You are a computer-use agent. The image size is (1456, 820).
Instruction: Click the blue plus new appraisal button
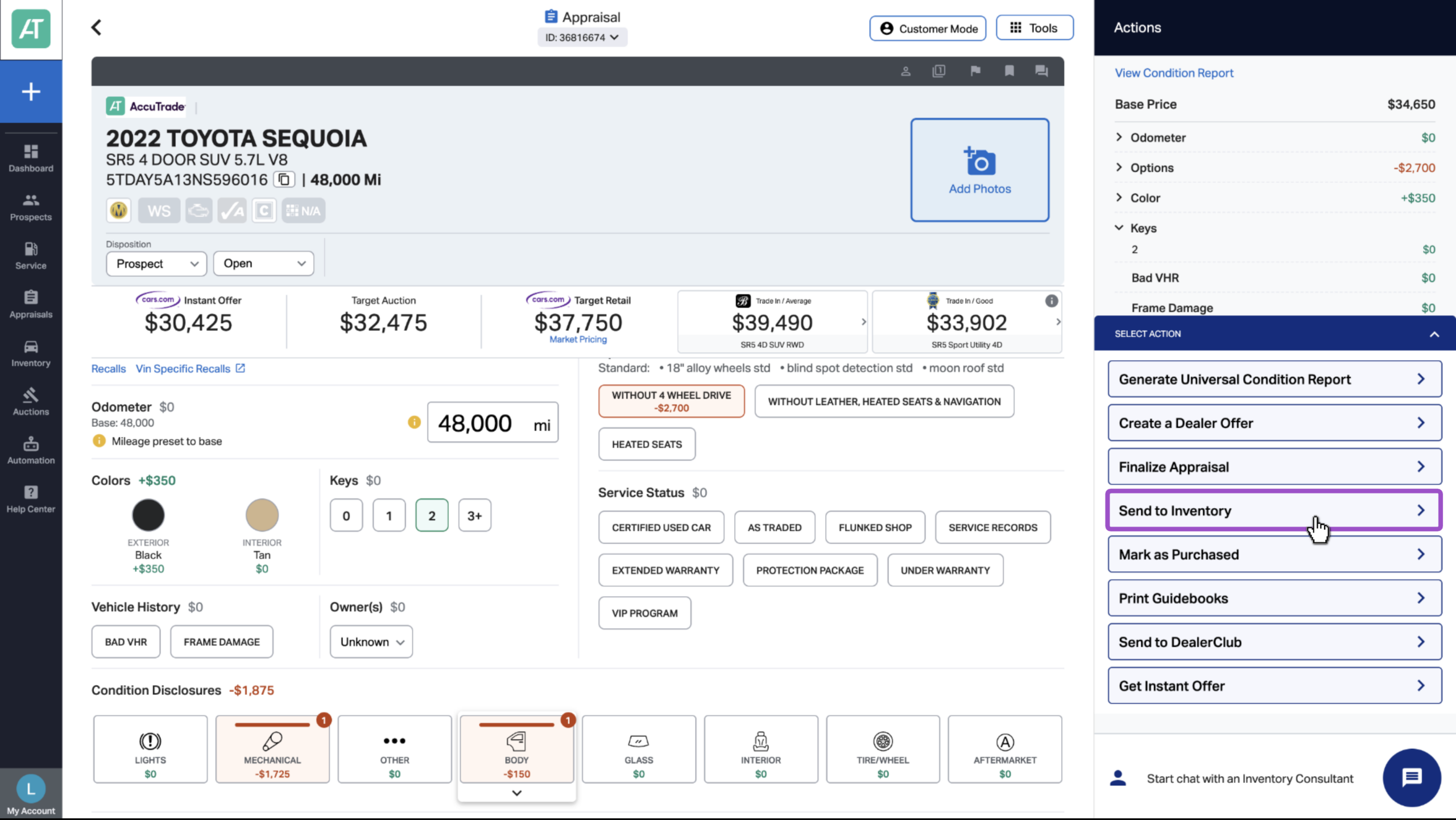coord(31,92)
